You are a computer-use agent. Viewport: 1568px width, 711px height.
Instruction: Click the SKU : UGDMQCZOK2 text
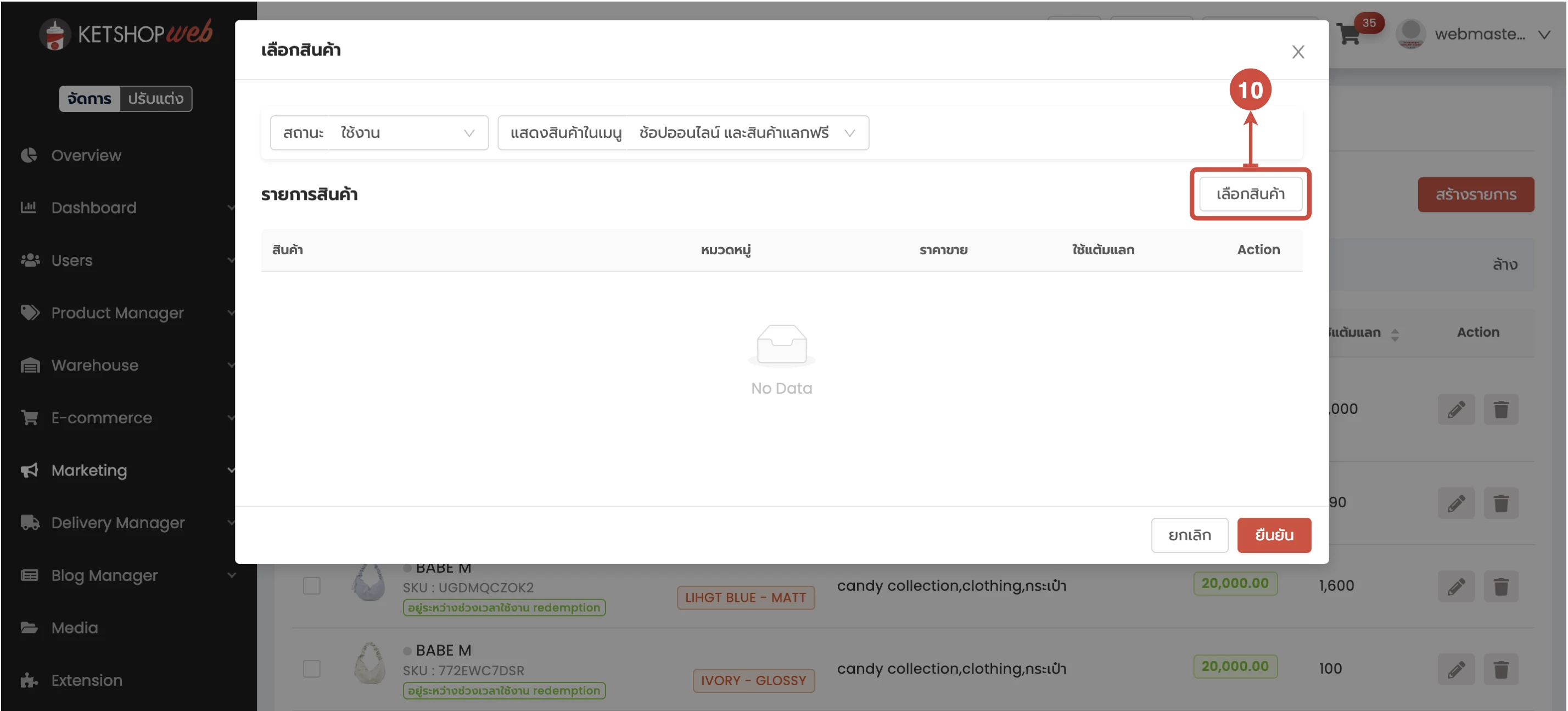pyautogui.click(x=467, y=587)
